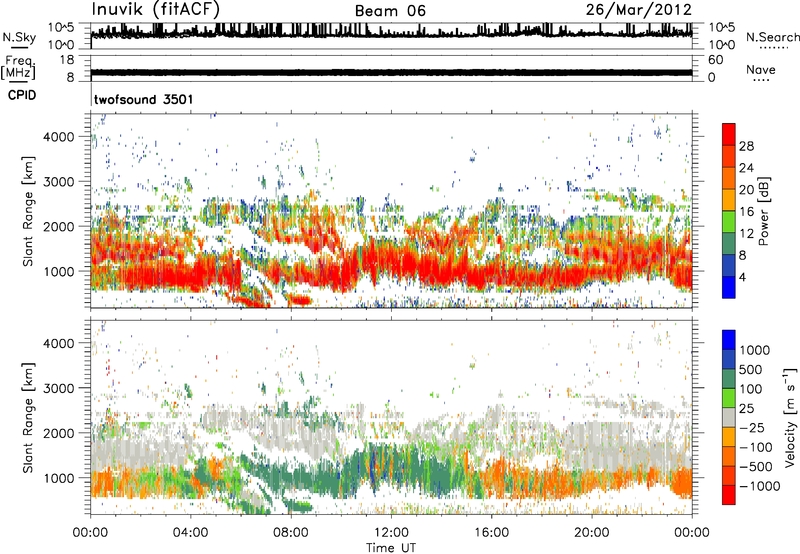800x554 pixels.
Task: Click the '-25' Velocity scale label
Action: [x=751, y=428]
